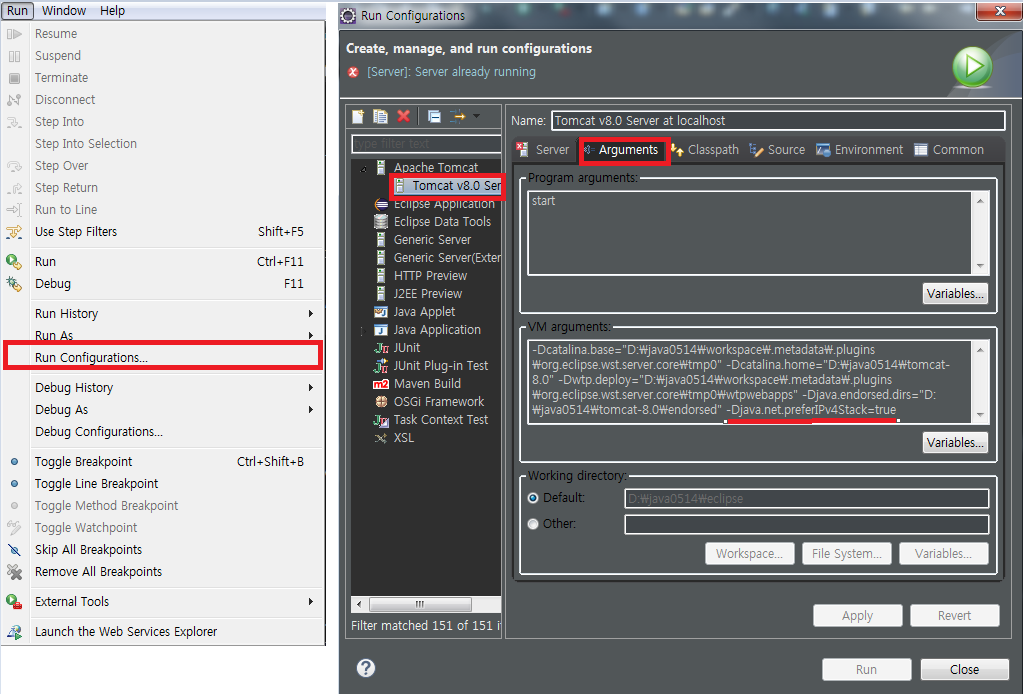Click Variables... button under VM arguments
The width and height of the screenshot is (1023, 694).
[x=954, y=442]
